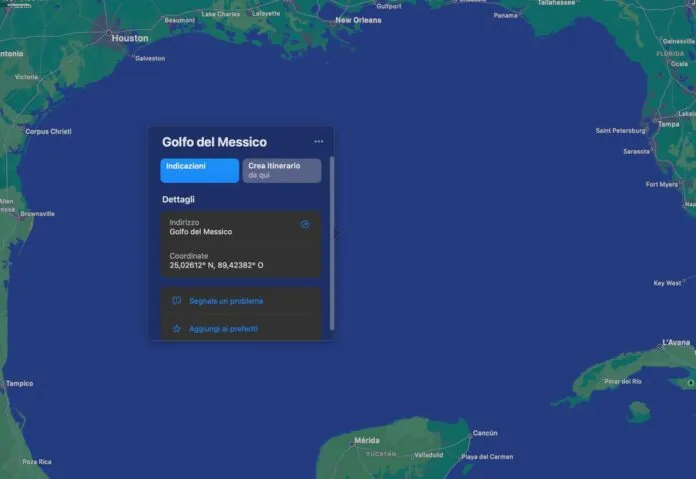
Task: Click the Key West map label
Action: (667, 283)
